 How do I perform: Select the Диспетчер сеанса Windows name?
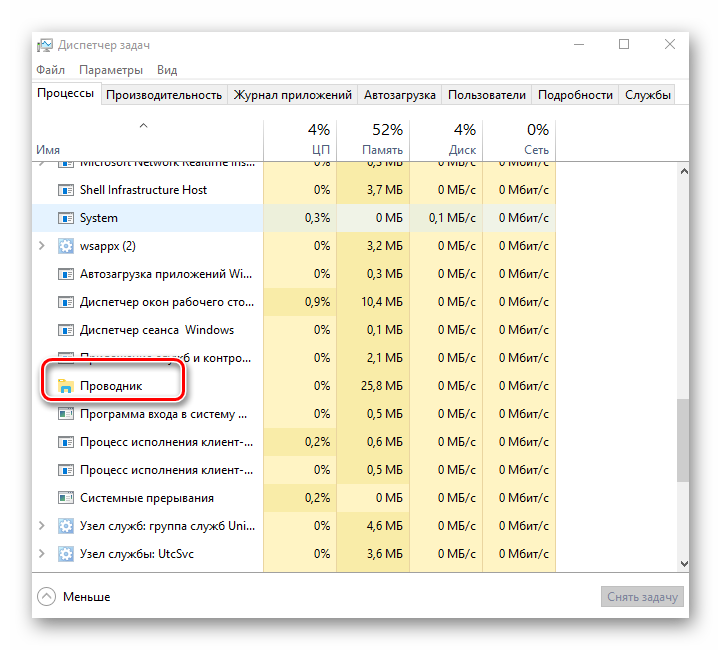point(157,330)
